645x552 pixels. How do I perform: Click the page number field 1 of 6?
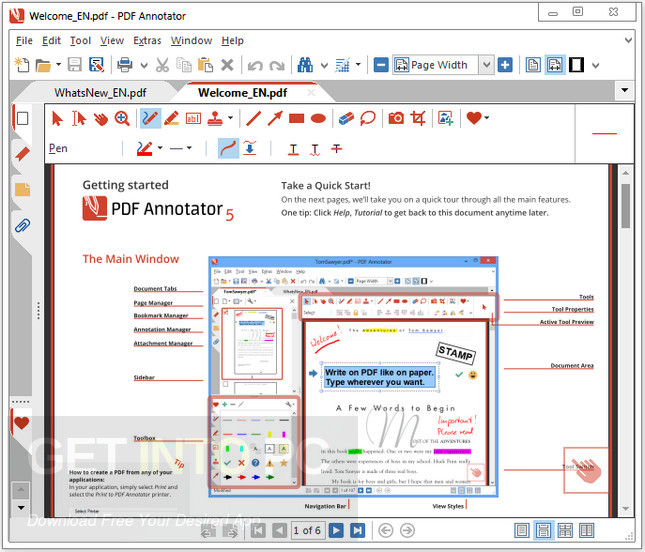(307, 531)
